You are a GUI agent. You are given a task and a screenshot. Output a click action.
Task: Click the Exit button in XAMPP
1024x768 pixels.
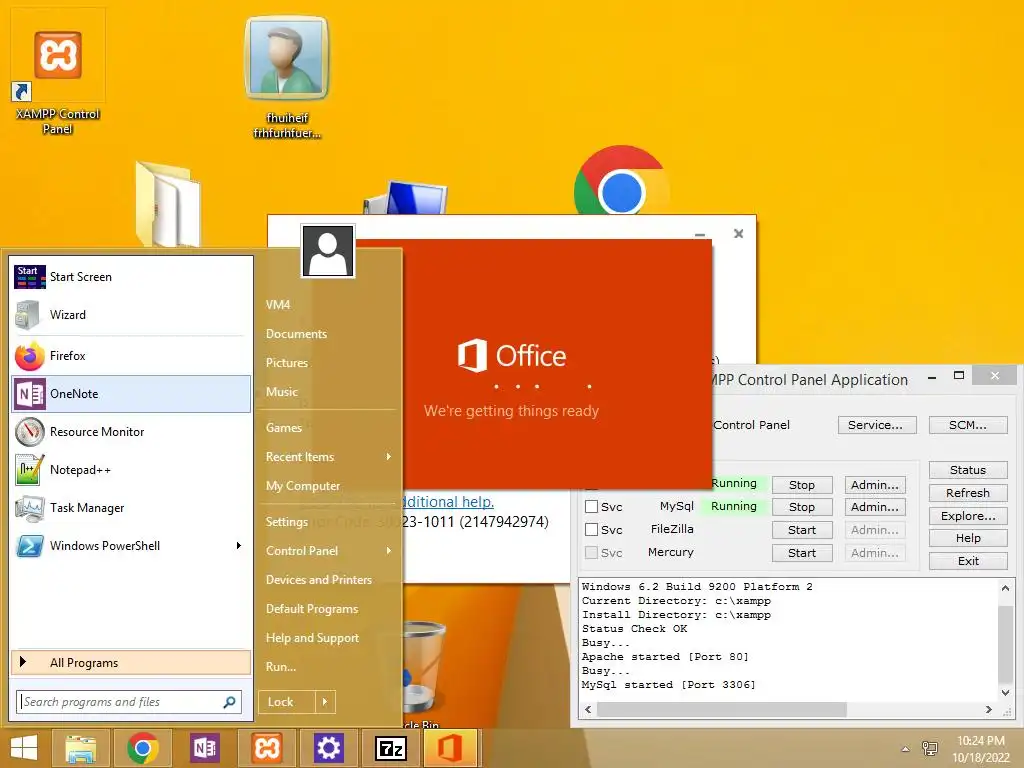968,561
